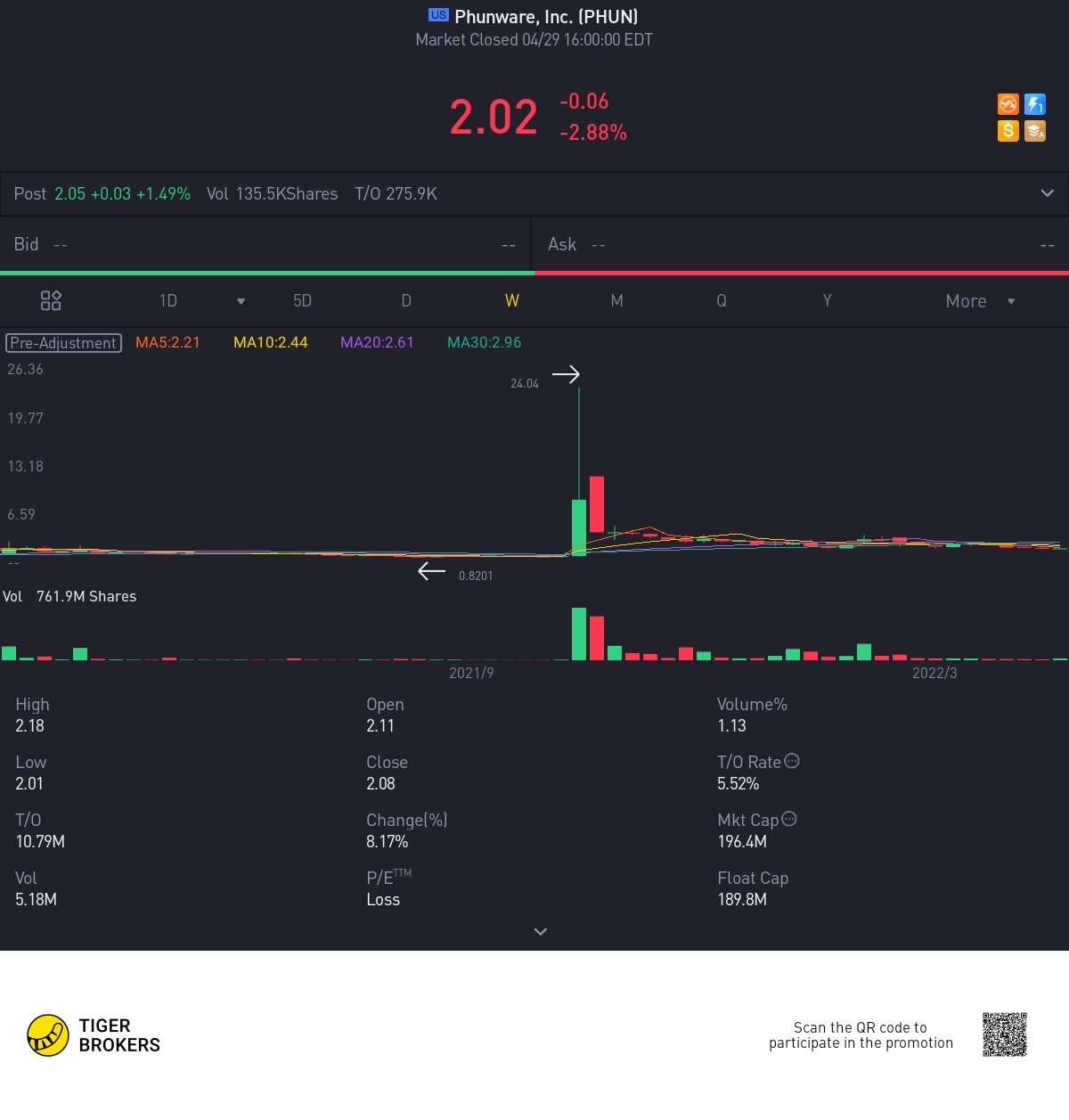
Task: Scan the promotion QR code
Action: pyautogui.click(x=1005, y=1034)
